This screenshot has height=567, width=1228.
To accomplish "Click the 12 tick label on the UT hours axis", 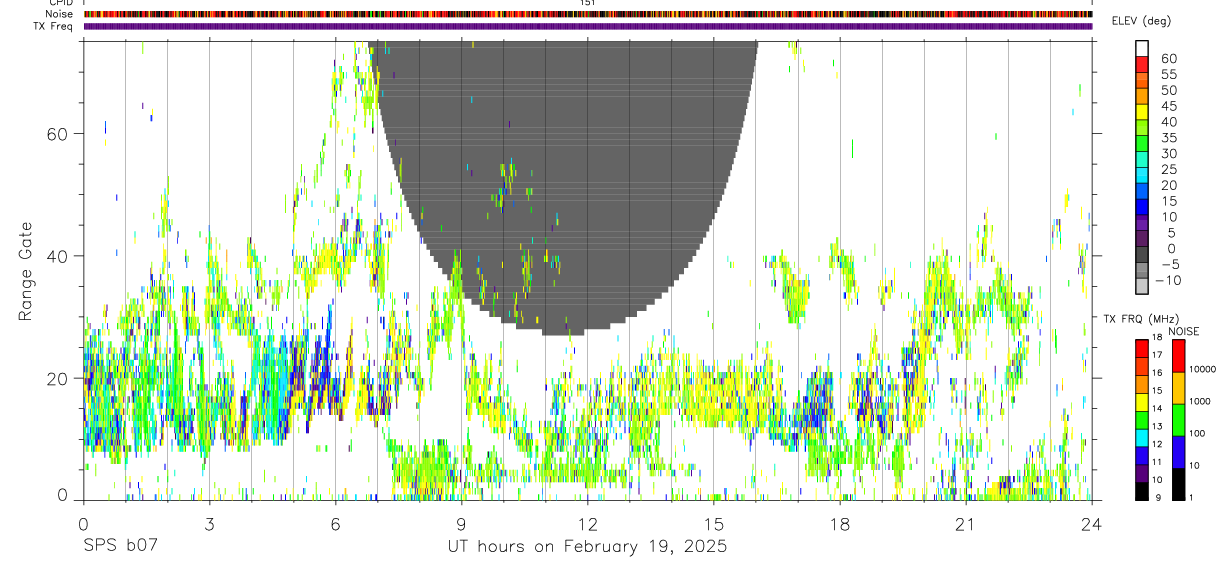I will coord(587,523).
